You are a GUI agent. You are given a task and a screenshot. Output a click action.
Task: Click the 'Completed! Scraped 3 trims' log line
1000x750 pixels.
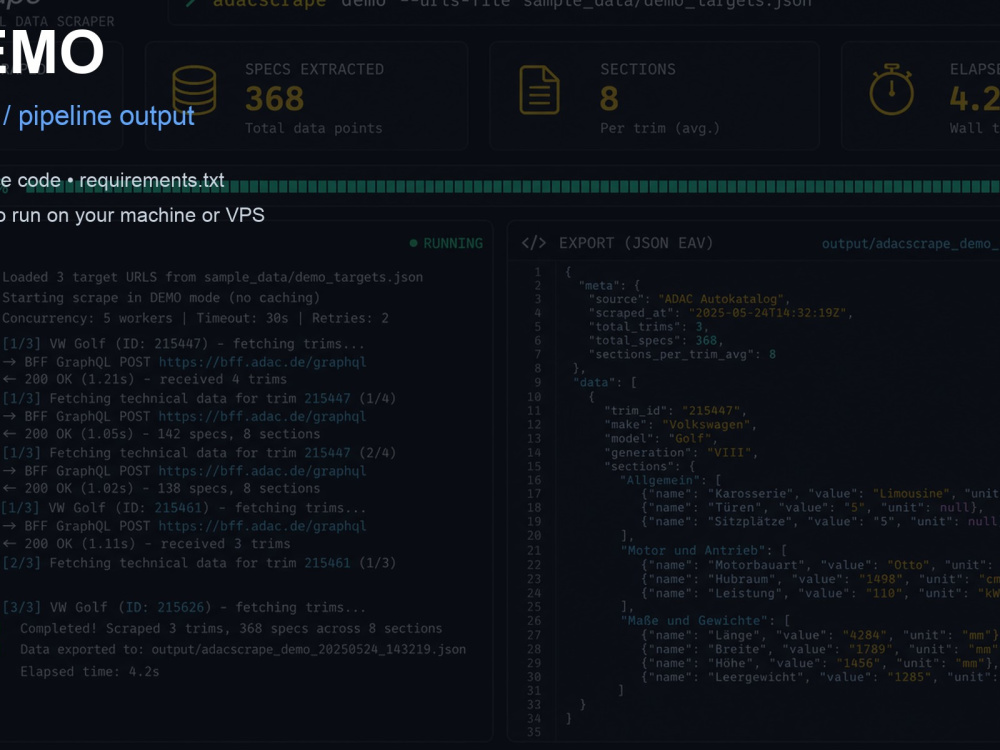231,628
